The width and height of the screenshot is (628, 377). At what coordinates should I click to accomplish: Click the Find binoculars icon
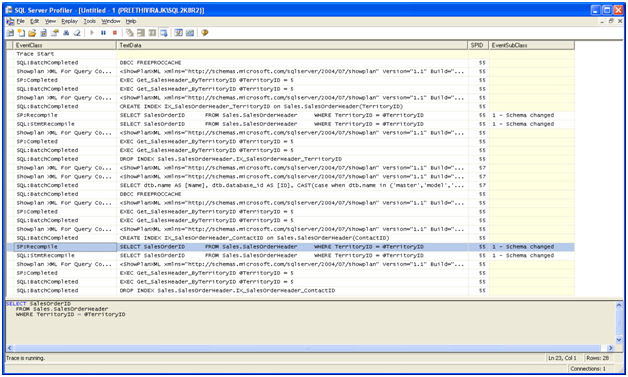tap(66, 33)
